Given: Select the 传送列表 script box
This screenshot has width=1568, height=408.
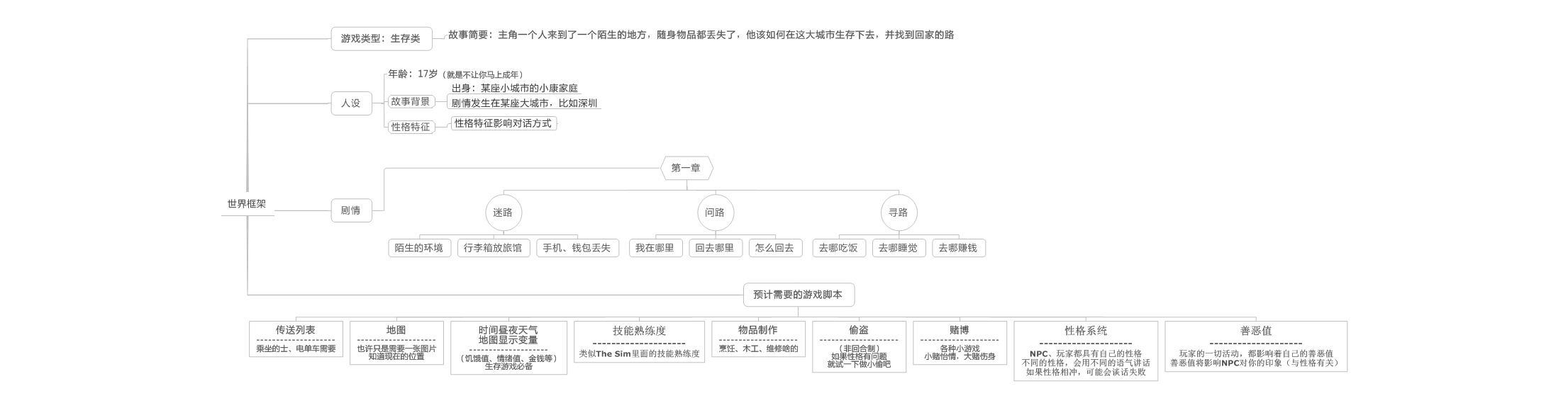Looking at the screenshot, I should point(296,339).
